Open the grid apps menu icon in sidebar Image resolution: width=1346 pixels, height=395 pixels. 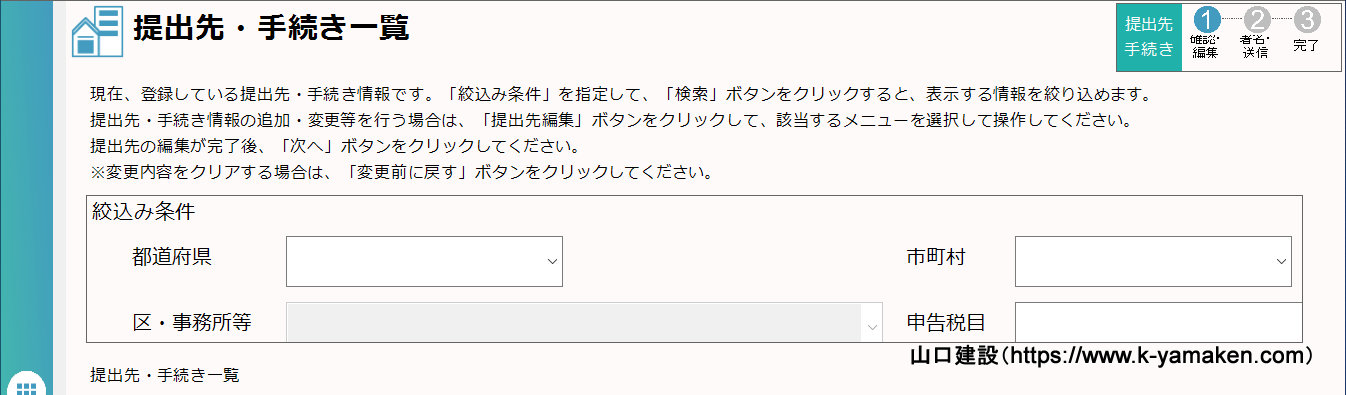27,386
